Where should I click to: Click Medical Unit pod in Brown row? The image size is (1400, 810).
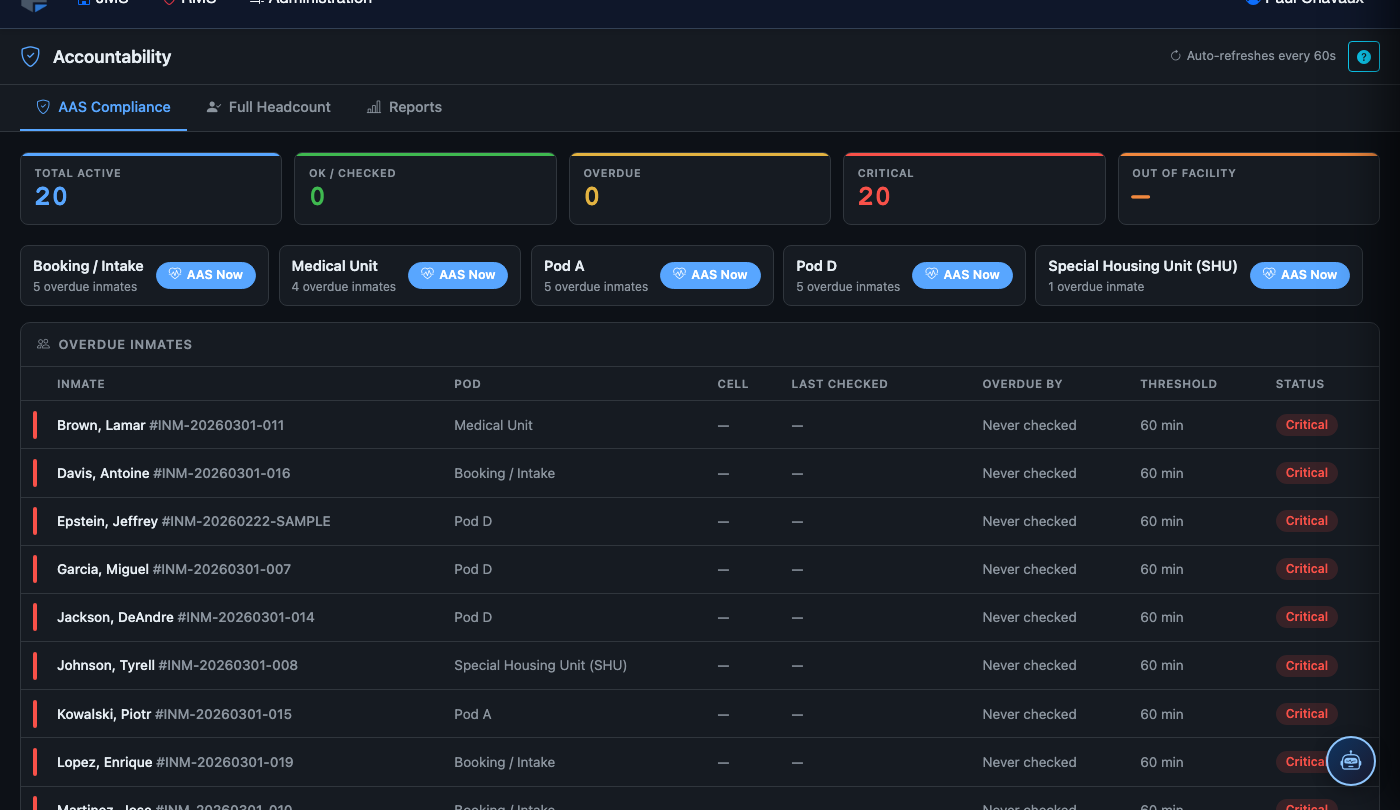[493, 425]
